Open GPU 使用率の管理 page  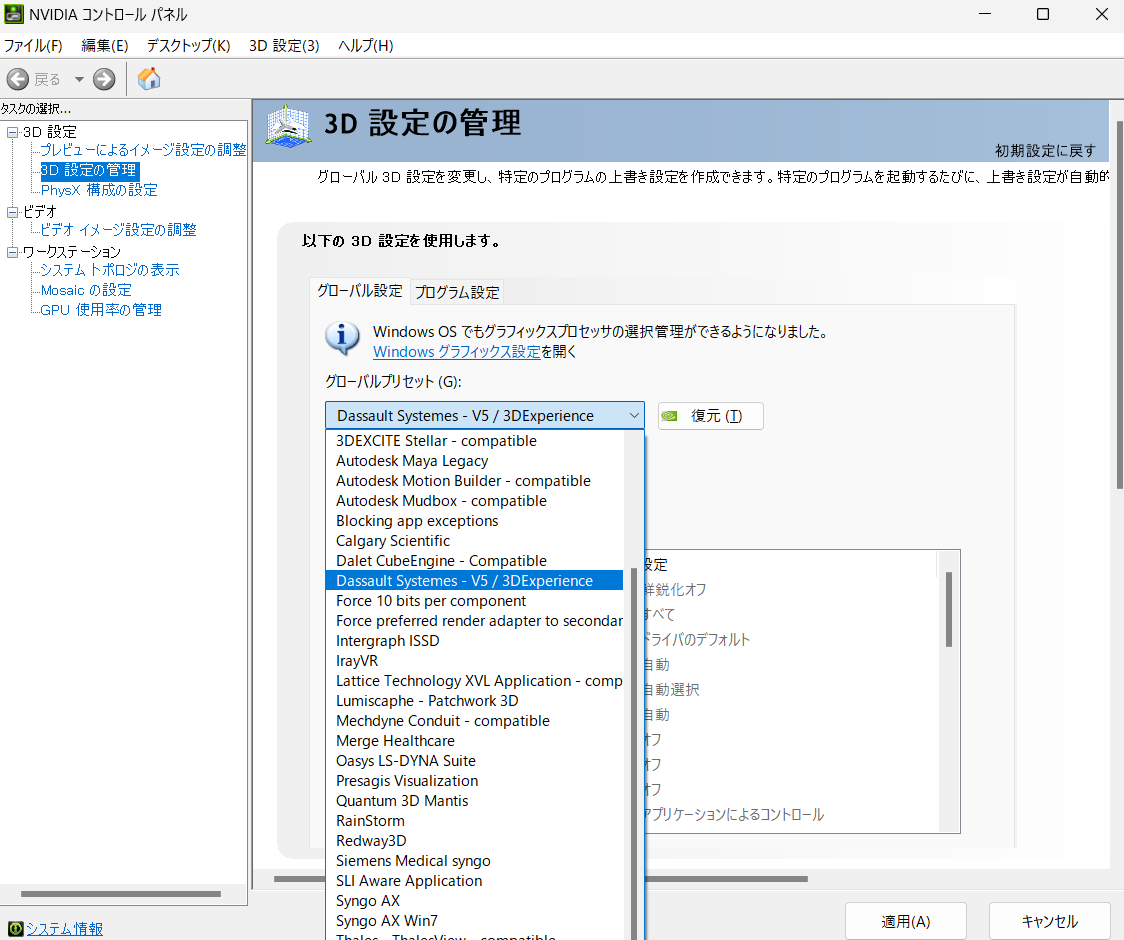coord(101,310)
